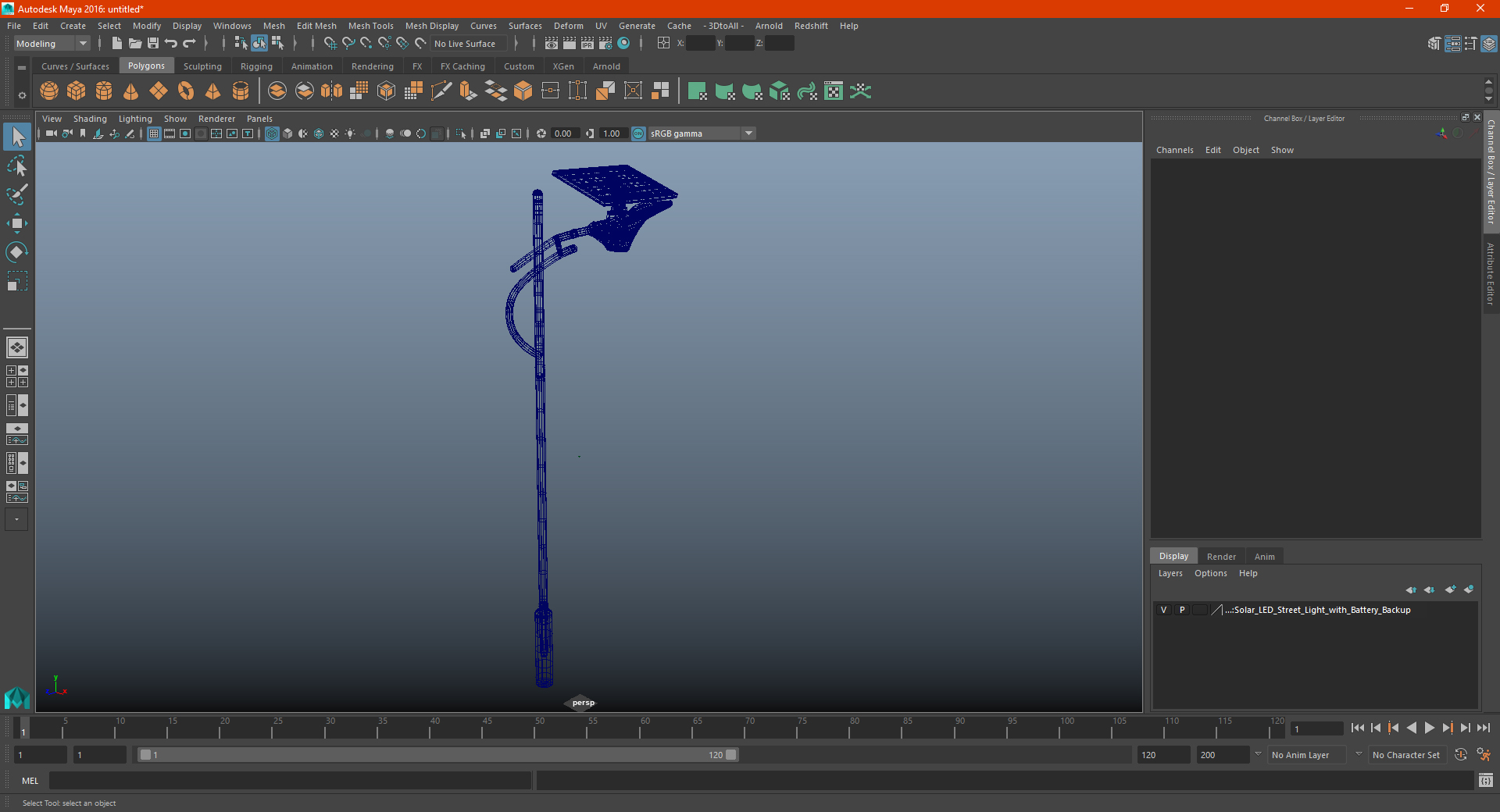The image size is (1500, 812).
Task: Choose the Select tool arrow
Action: pyautogui.click(x=17, y=137)
